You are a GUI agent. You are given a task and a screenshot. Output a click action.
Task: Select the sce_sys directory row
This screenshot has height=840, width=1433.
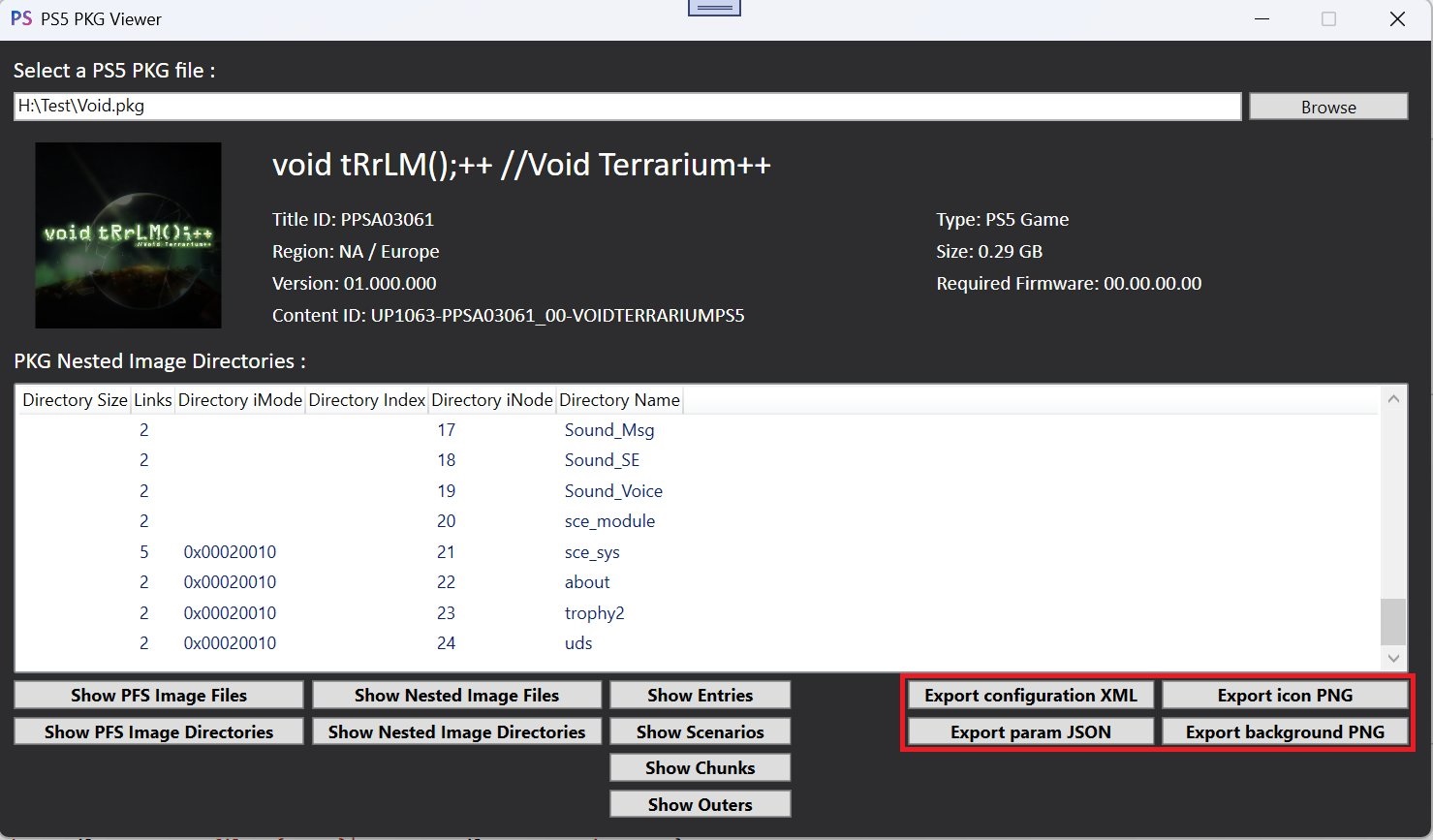pos(592,552)
